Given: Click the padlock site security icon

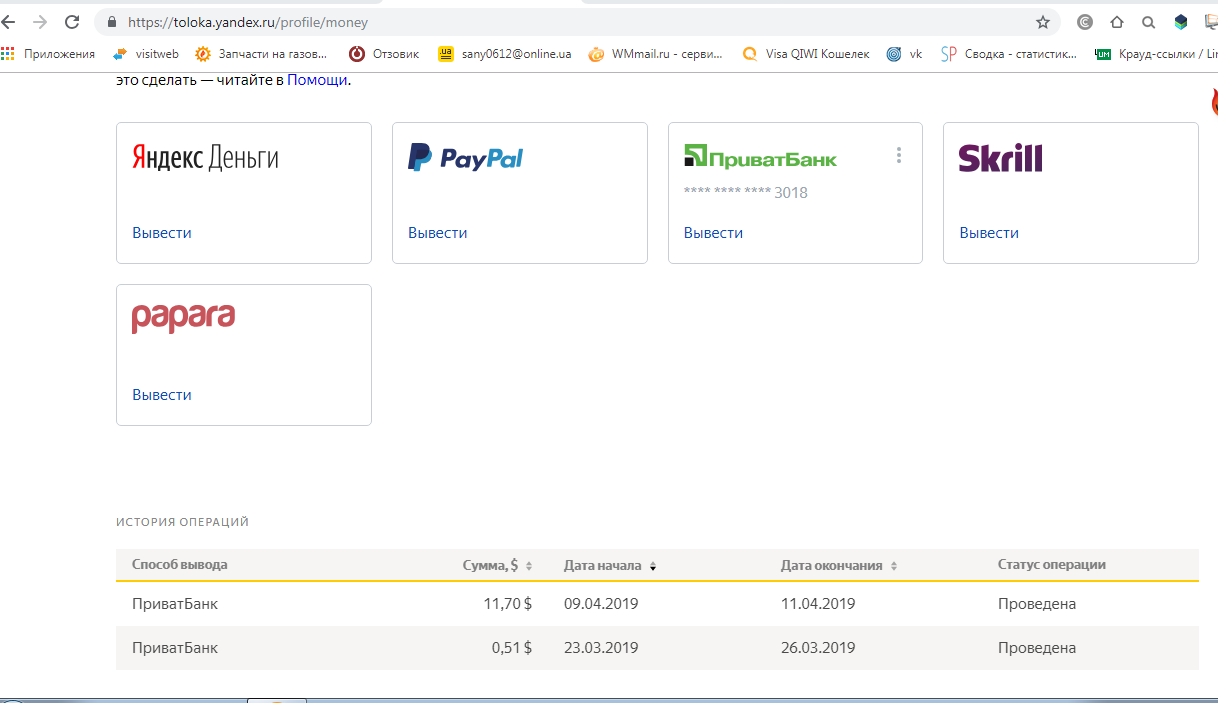Looking at the screenshot, I should point(111,22).
